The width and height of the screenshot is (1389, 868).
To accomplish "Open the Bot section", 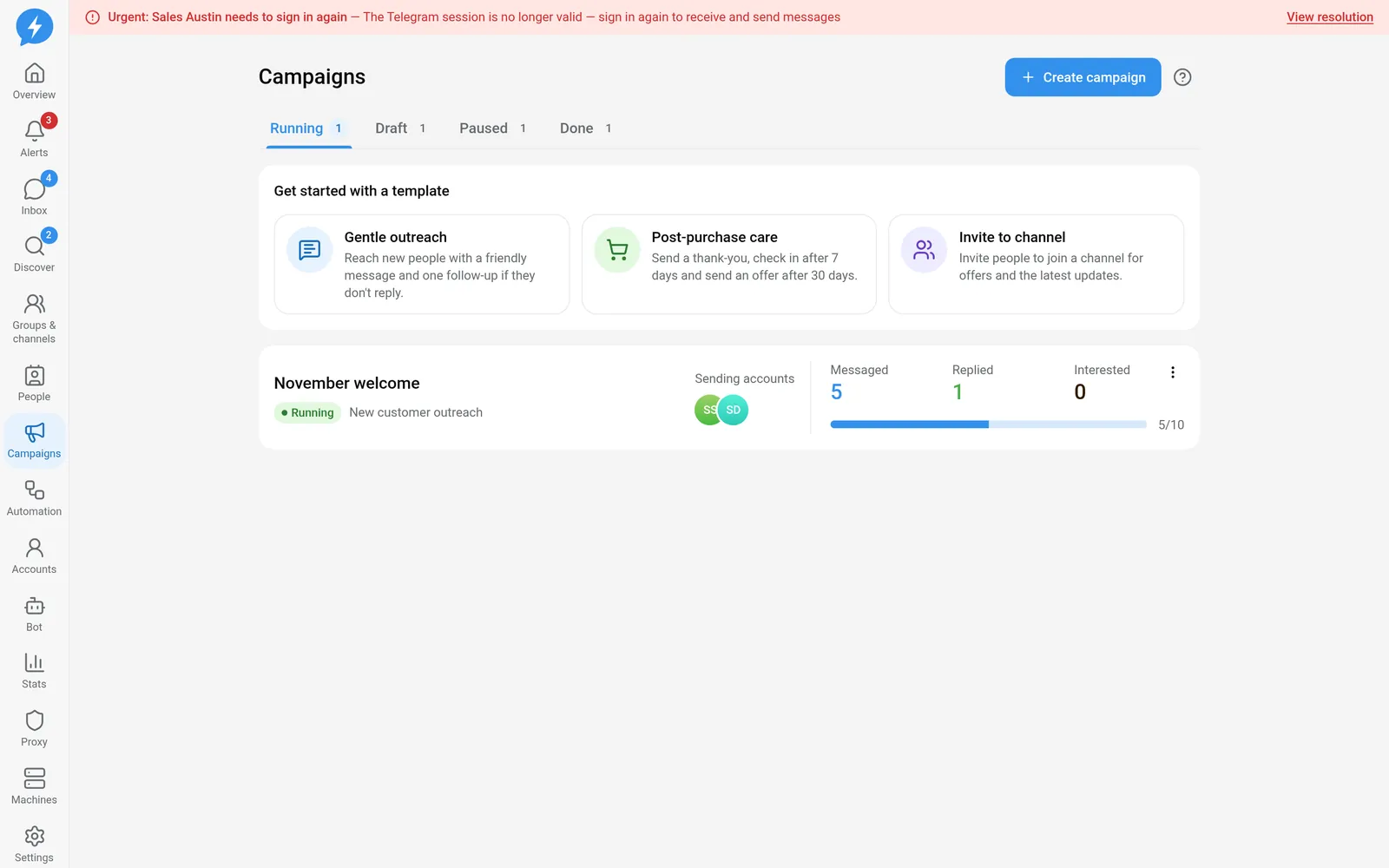I will tap(34, 615).
